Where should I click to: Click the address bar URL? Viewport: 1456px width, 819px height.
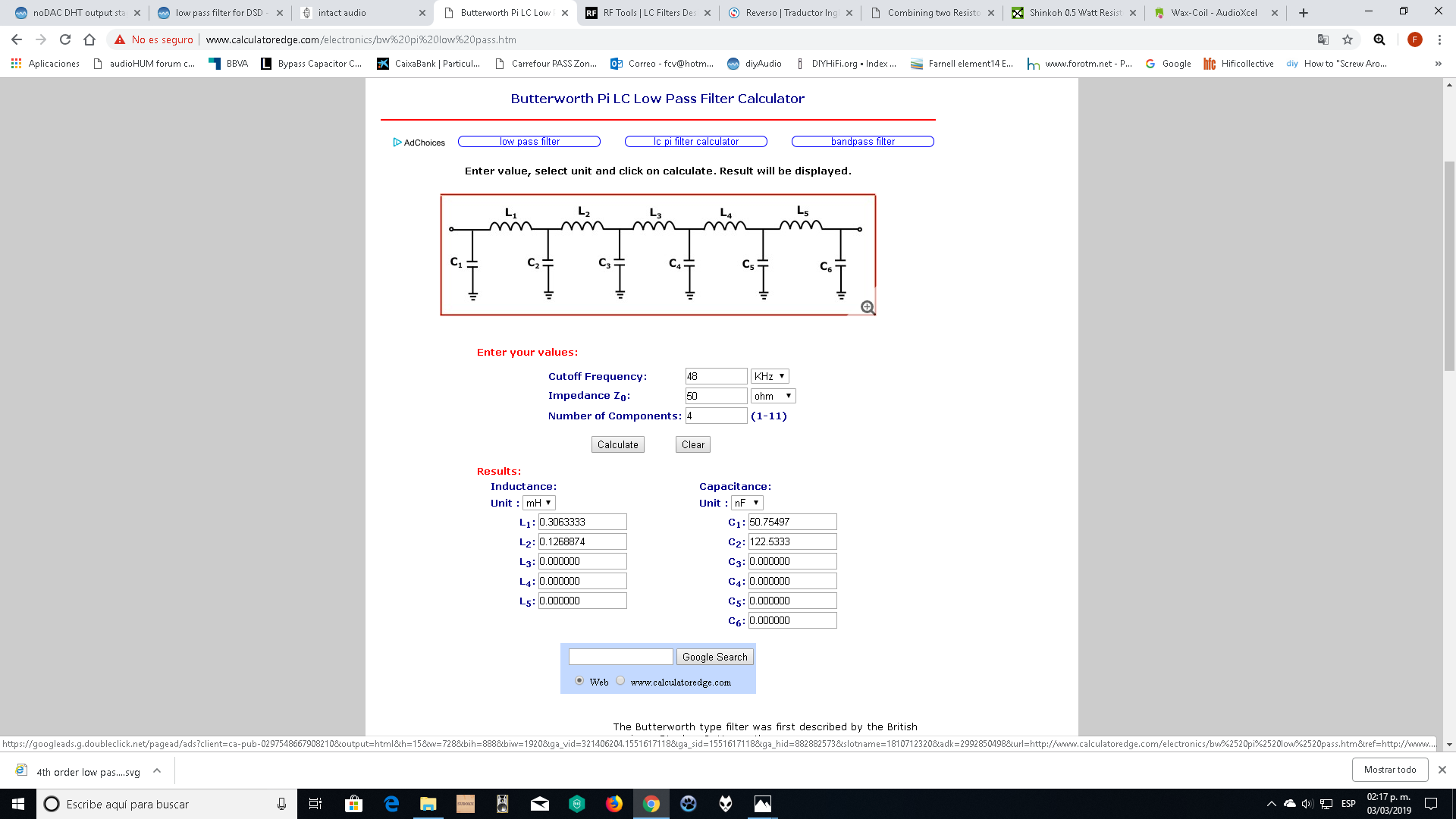click(x=361, y=39)
